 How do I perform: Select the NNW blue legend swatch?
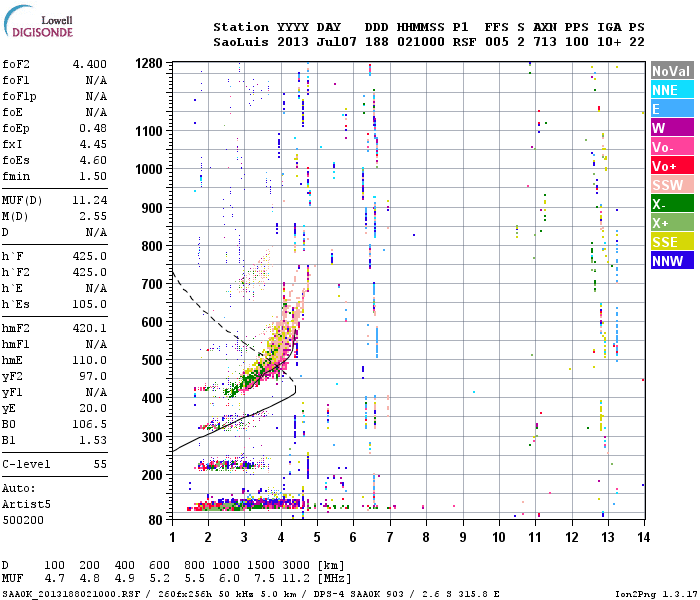[x=672, y=261]
